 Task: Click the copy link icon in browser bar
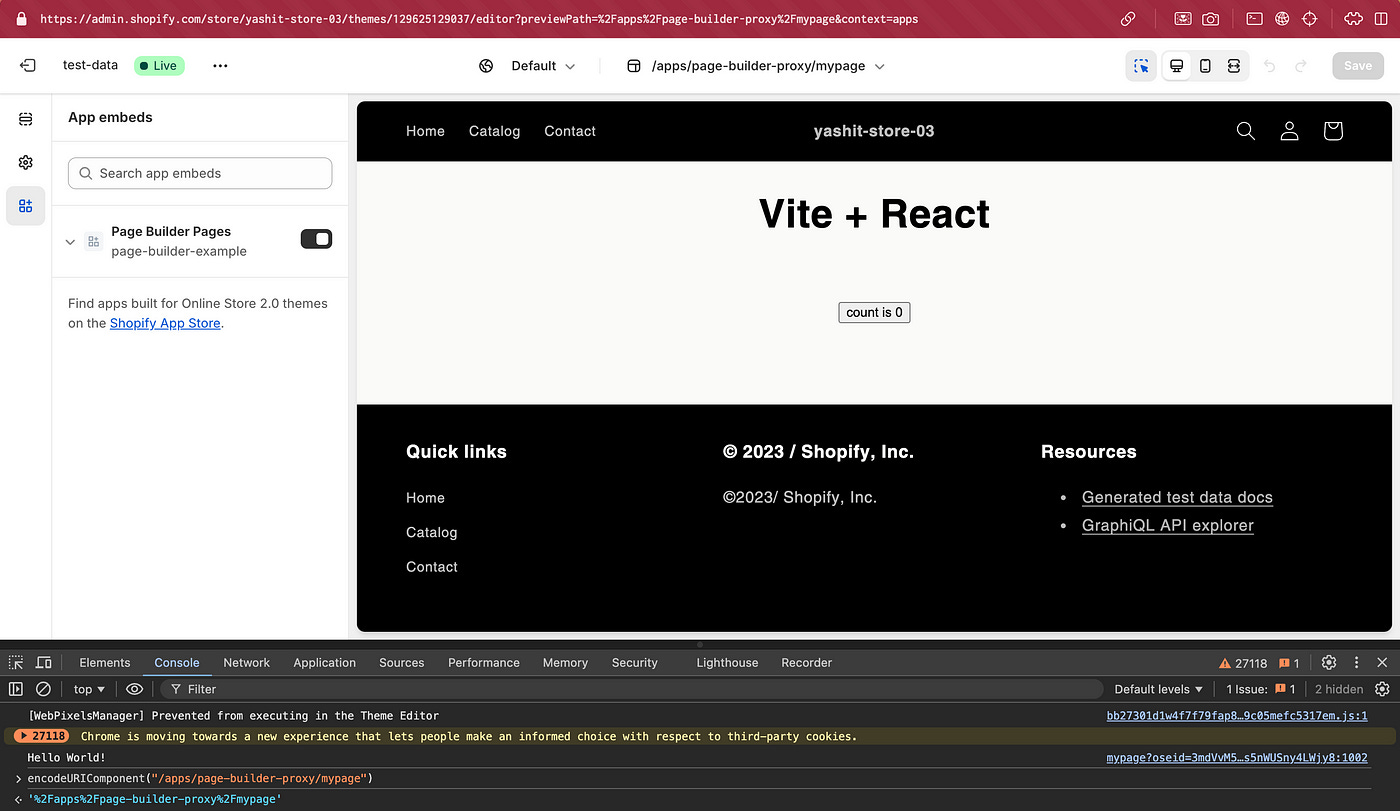(1128, 19)
